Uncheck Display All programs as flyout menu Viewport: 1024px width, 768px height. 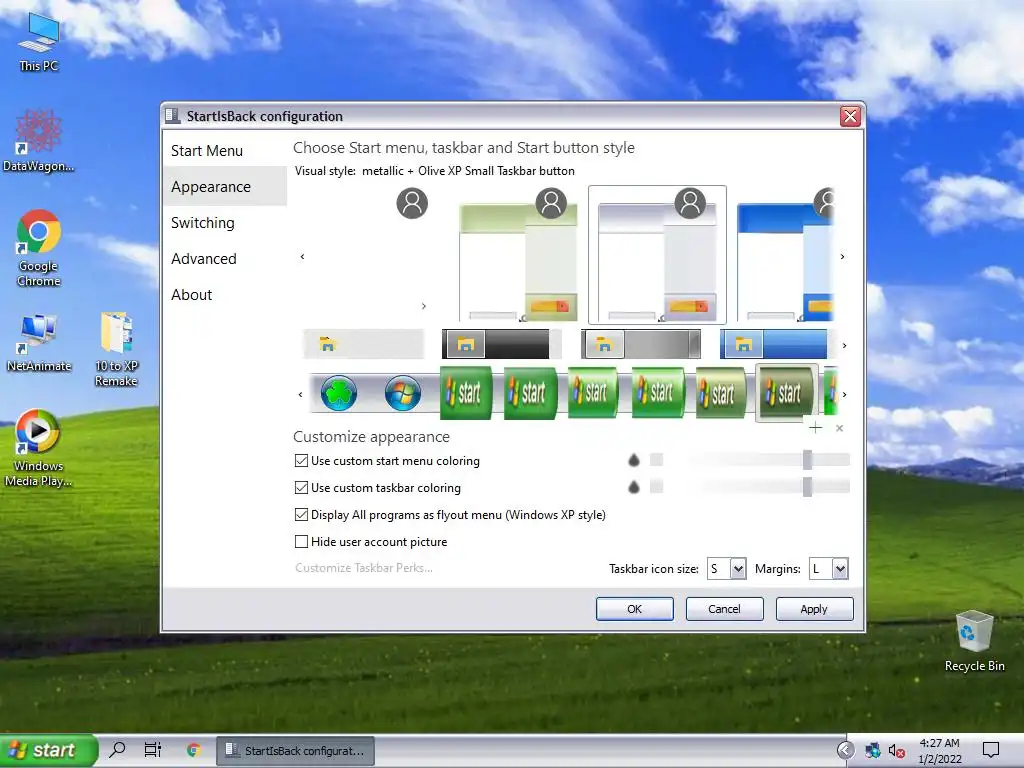[x=301, y=515]
